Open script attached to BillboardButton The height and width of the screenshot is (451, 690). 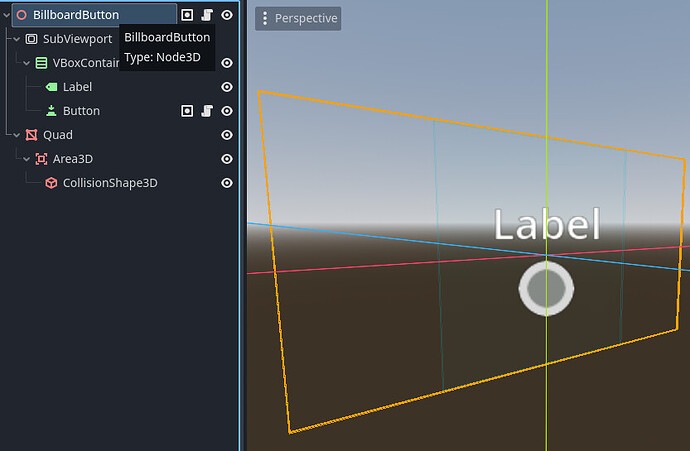pos(207,15)
